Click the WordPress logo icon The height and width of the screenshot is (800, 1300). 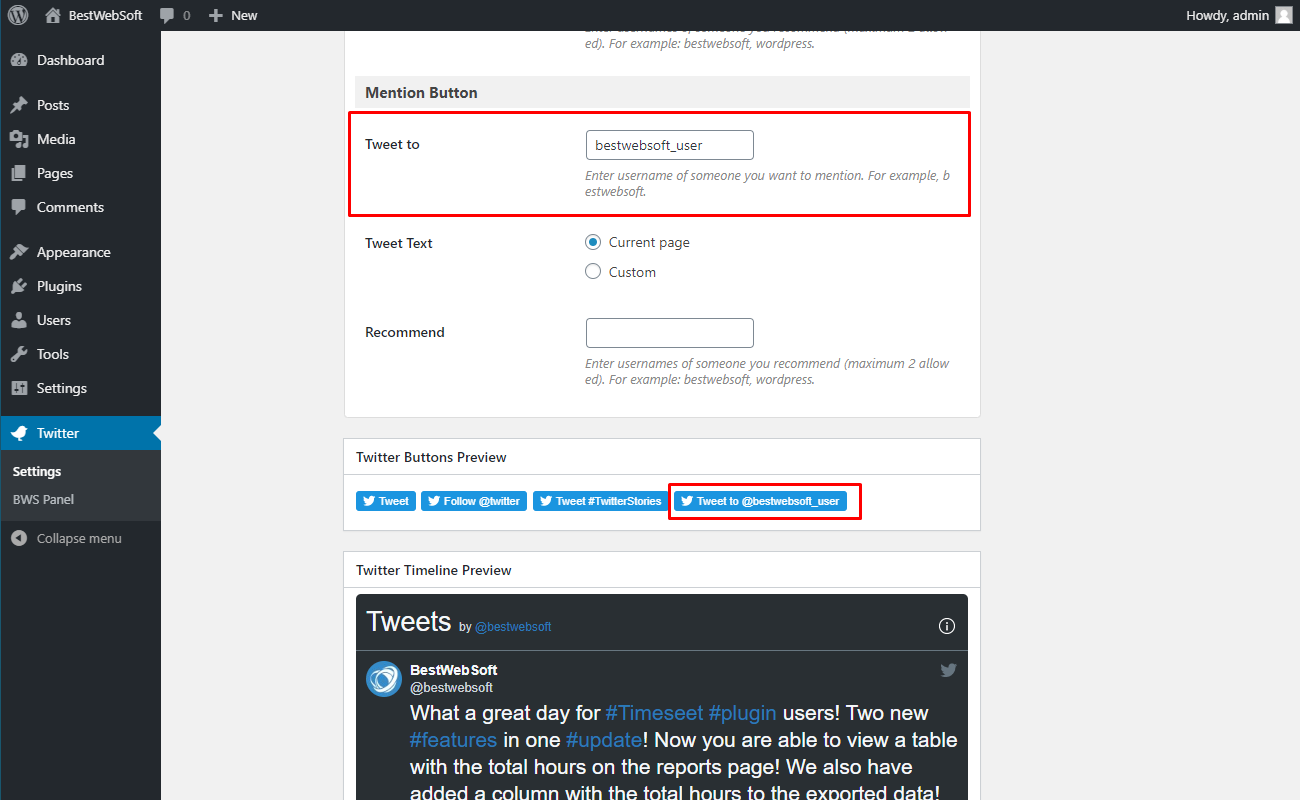pos(19,15)
